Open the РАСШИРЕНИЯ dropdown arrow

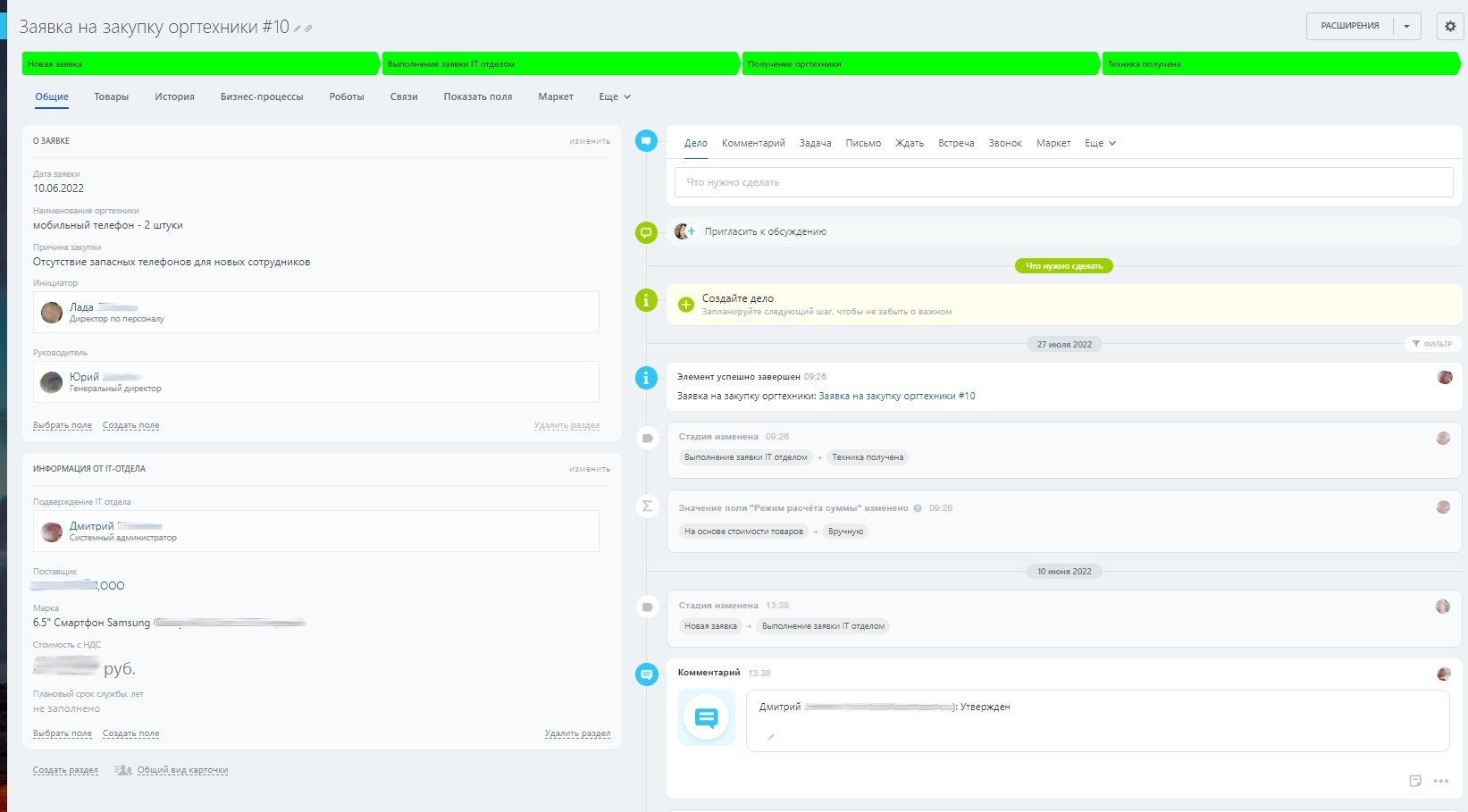coord(1407,26)
